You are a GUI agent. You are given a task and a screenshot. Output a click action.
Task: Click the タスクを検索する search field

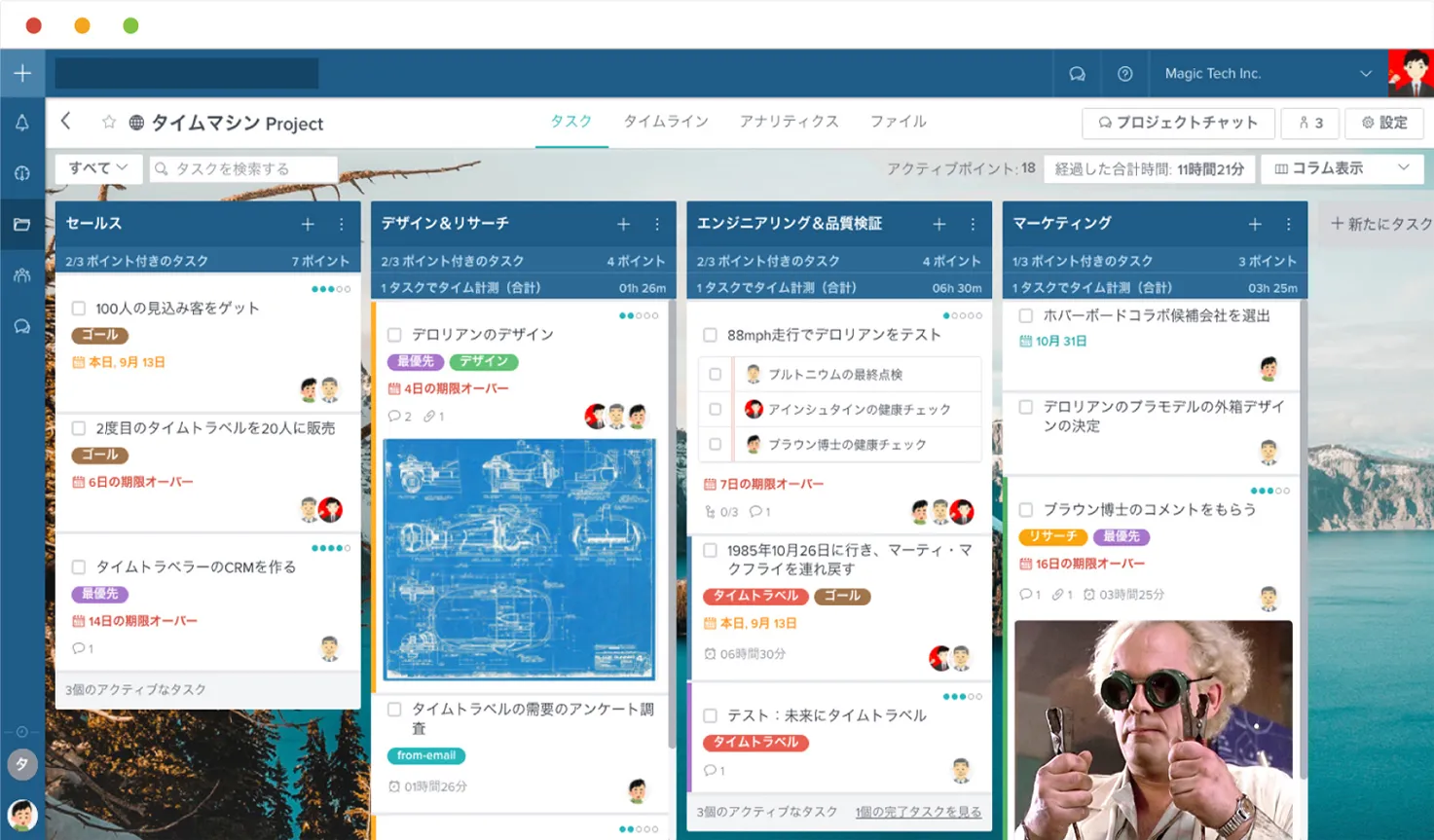(x=243, y=168)
